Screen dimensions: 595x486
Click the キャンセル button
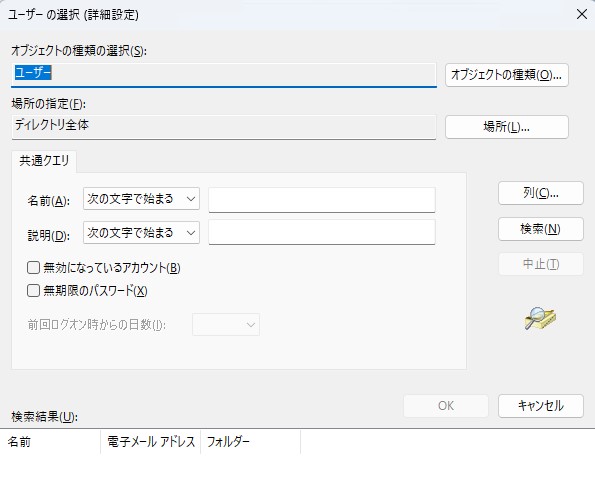[x=540, y=406]
